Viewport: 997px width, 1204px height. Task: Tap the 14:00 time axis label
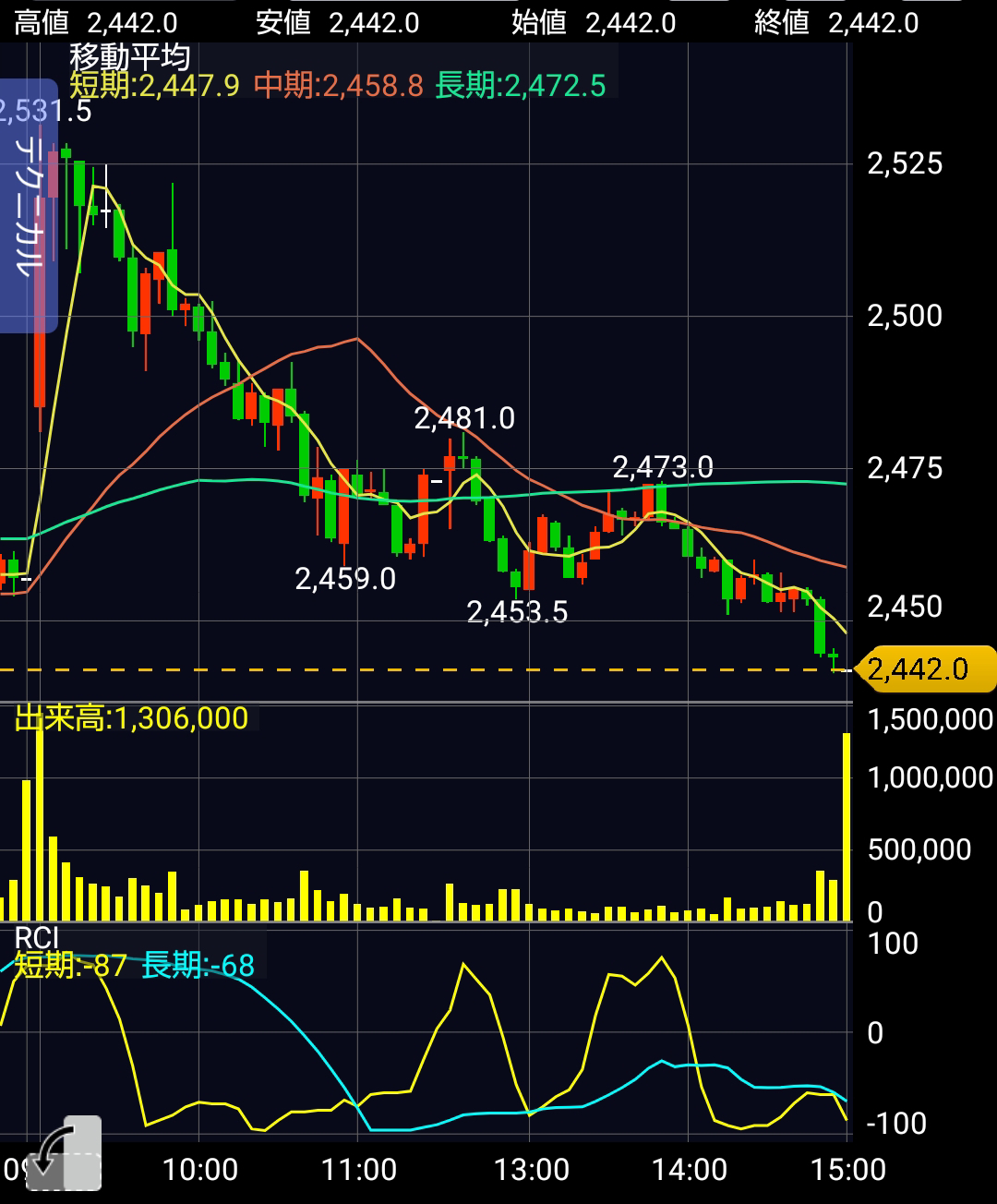tap(690, 1170)
